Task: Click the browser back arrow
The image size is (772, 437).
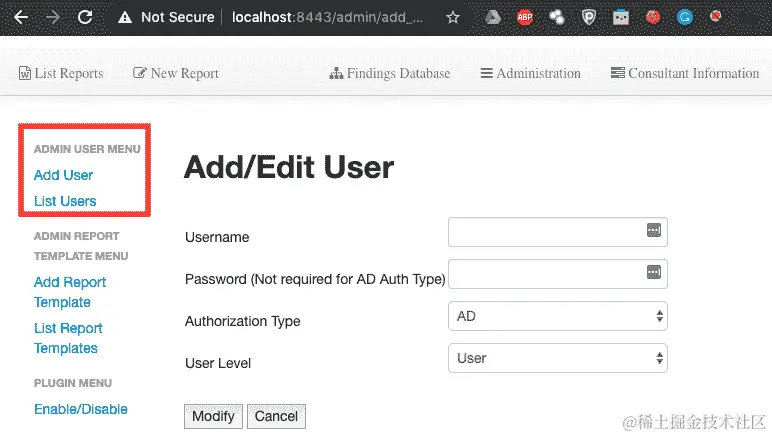Action: [21, 17]
